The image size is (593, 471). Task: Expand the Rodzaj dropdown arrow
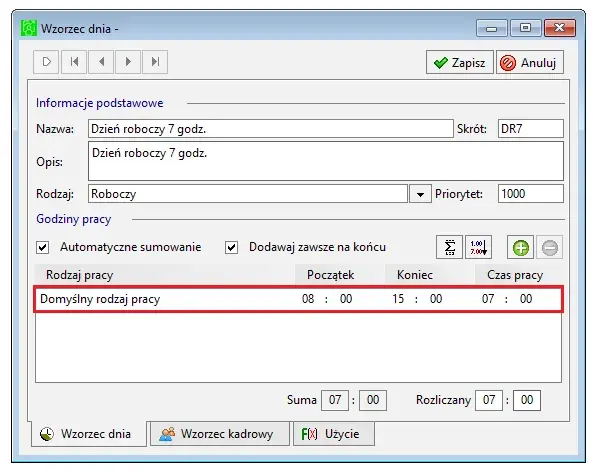coord(420,194)
